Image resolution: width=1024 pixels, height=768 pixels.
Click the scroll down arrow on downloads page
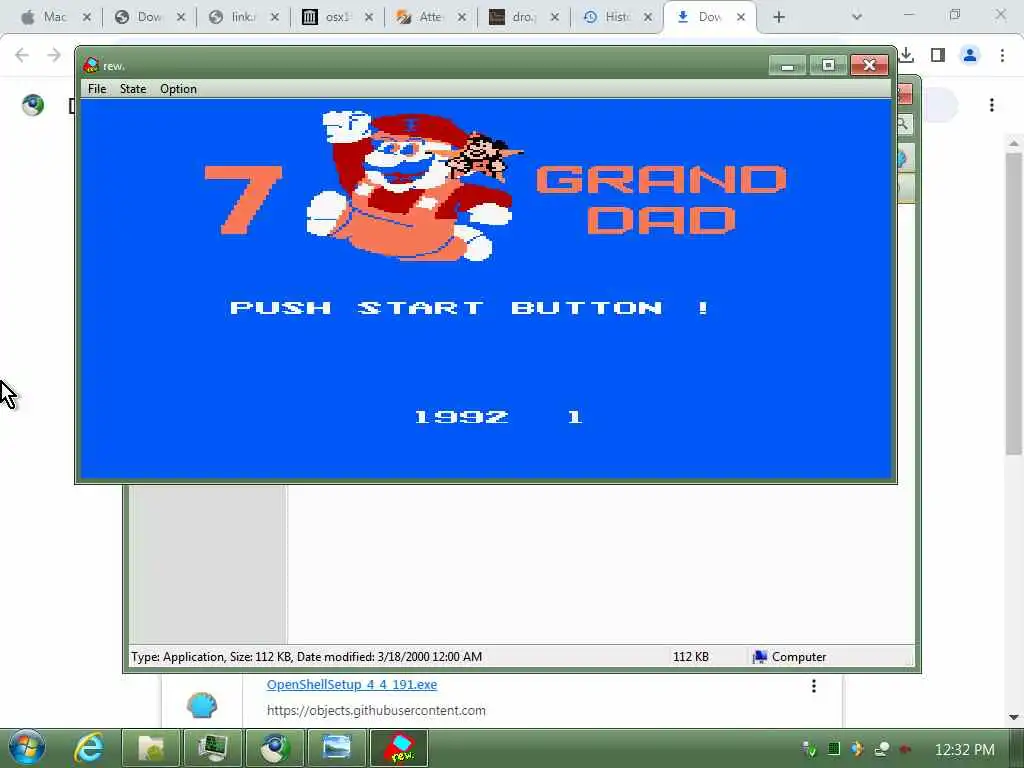point(1014,717)
